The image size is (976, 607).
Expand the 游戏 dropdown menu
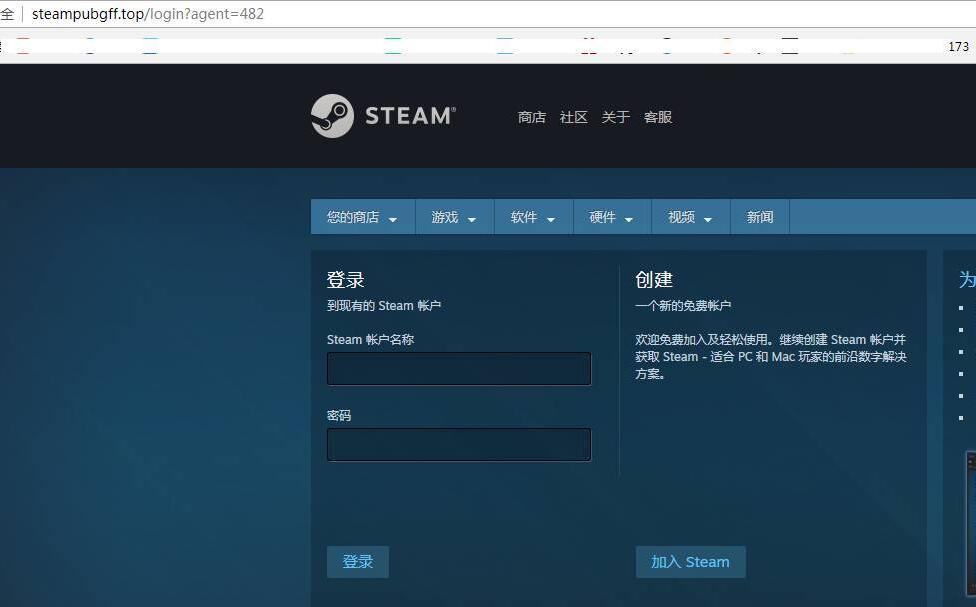coord(454,217)
